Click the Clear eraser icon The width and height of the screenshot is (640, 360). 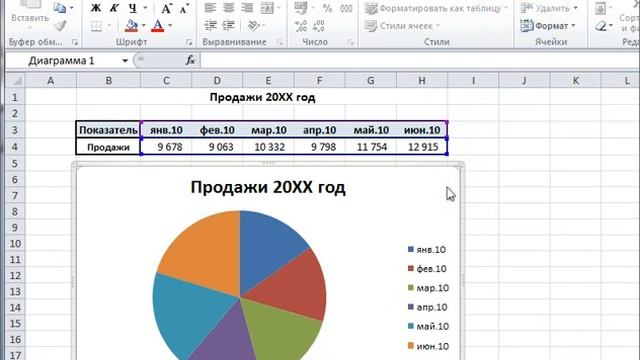[x=601, y=26]
